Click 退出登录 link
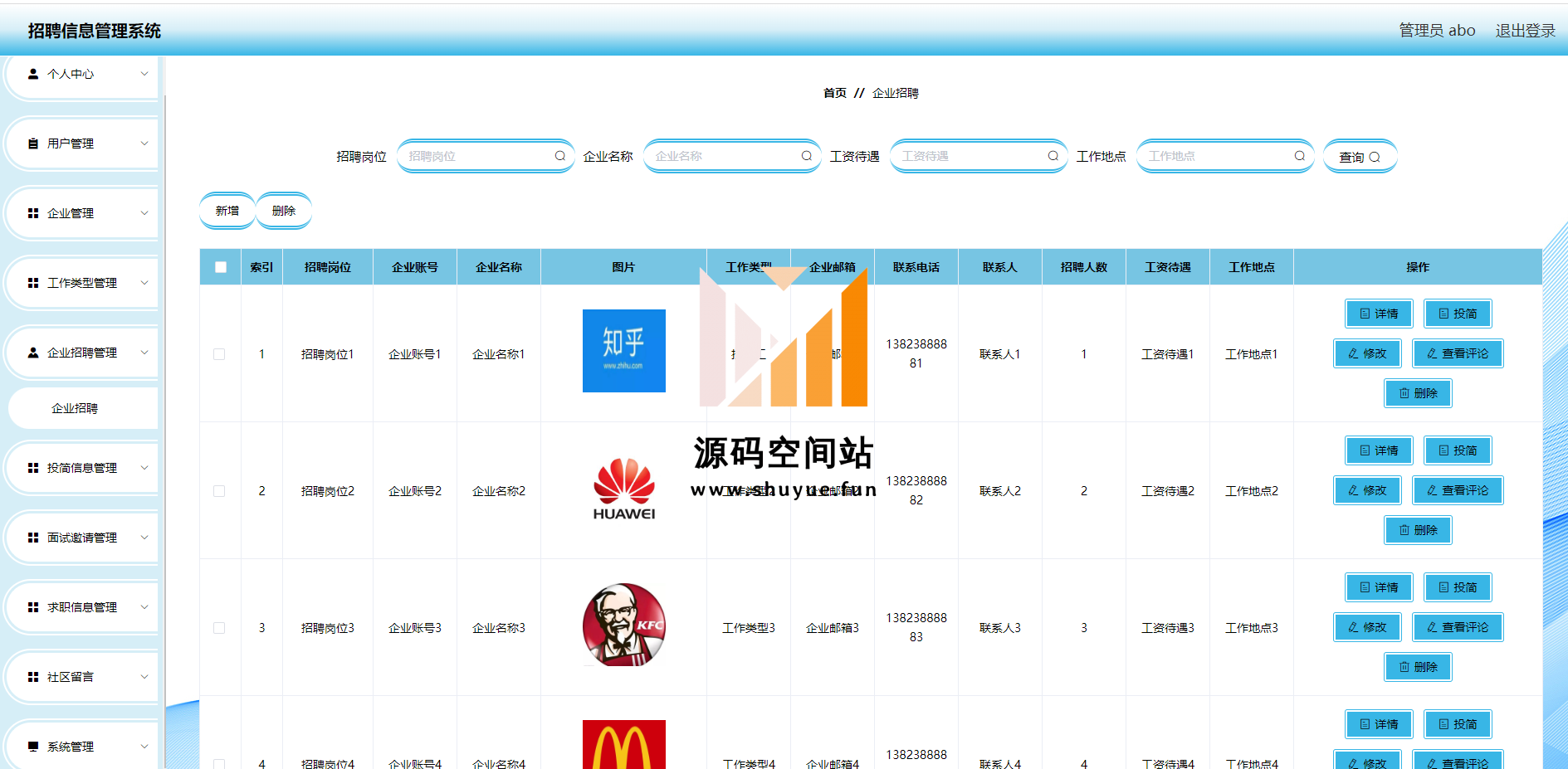 pos(1526,31)
